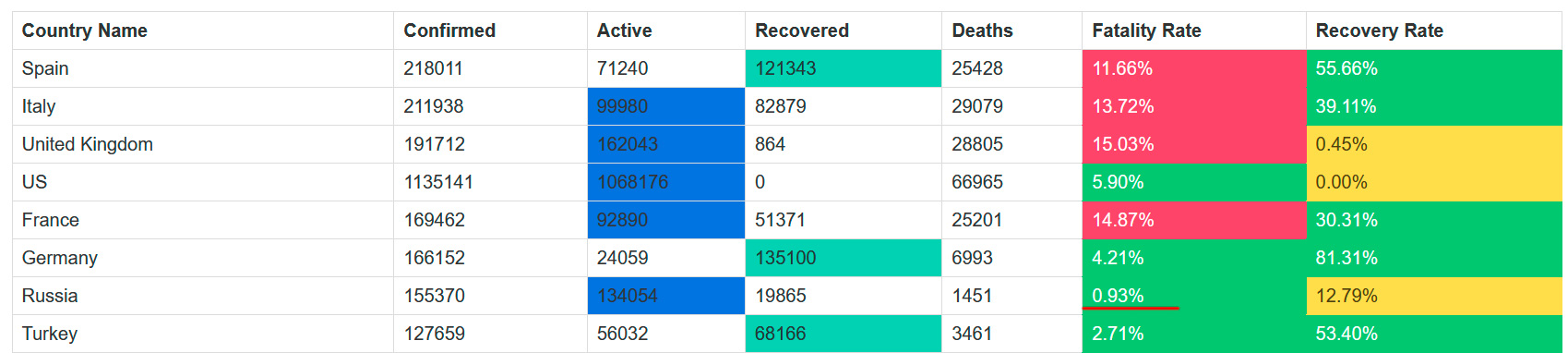Image resolution: width=1568 pixels, height=353 pixels.
Task: Click the Recovered column header
Action: (844, 30)
